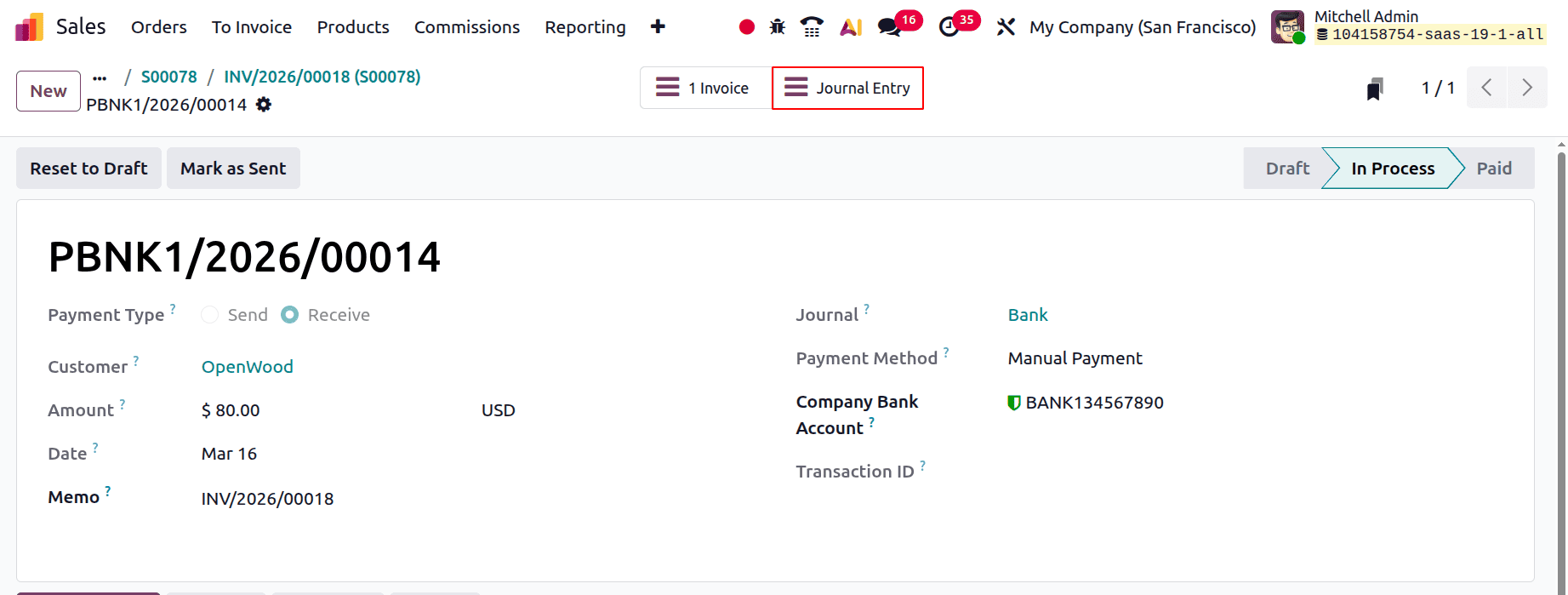Open the 1 Invoice smart button
This screenshot has width=1568, height=595.
tap(706, 88)
